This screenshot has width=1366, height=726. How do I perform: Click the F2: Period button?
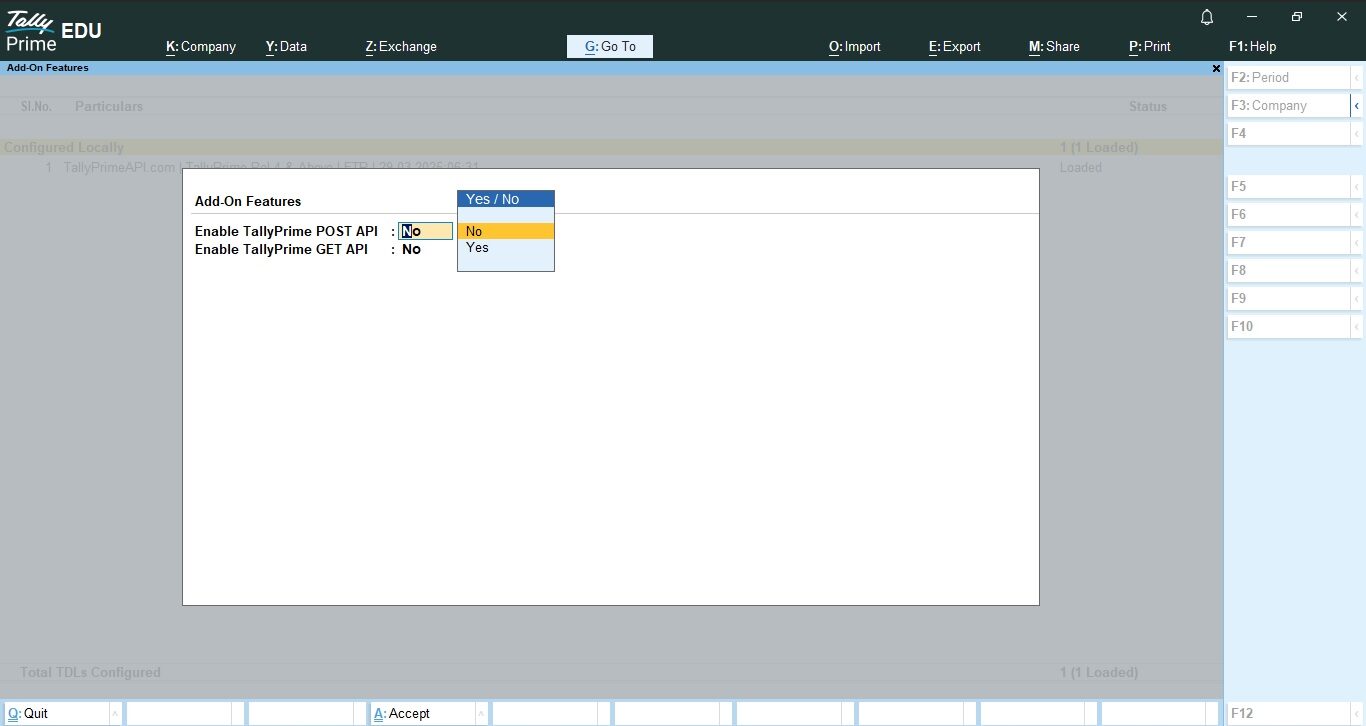pyautogui.click(x=1289, y=77)
